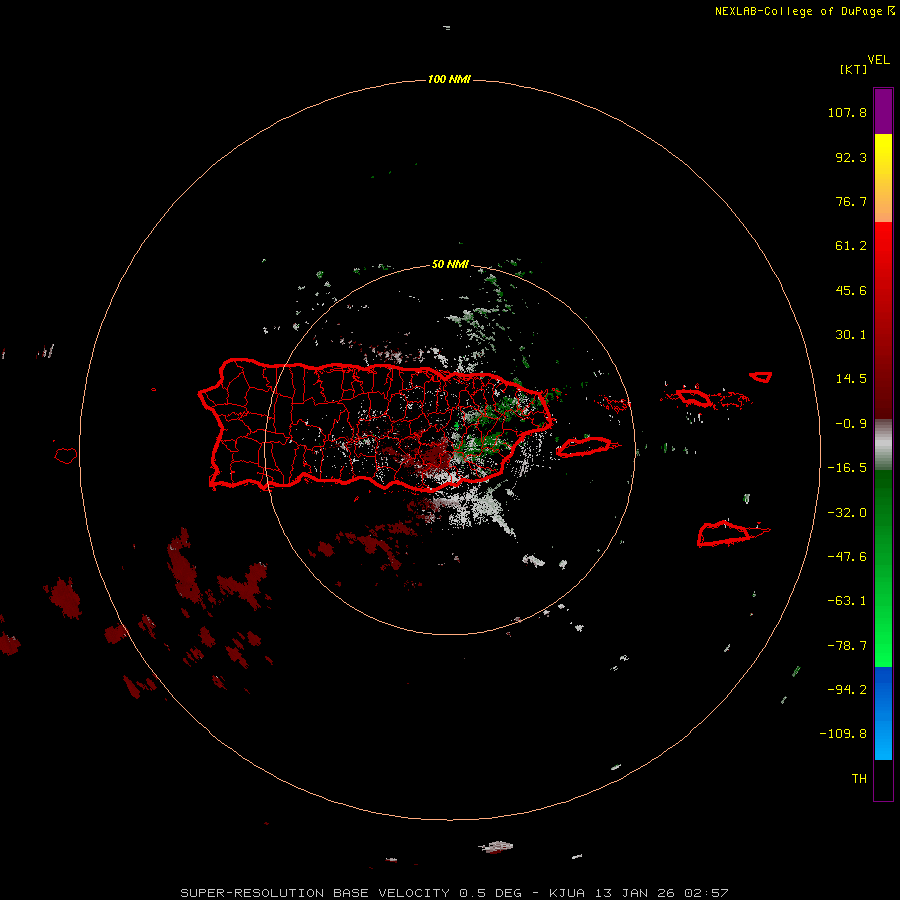Select the 92.3 legend value
The width and height of the screenshot is (900, 900).
851,157
